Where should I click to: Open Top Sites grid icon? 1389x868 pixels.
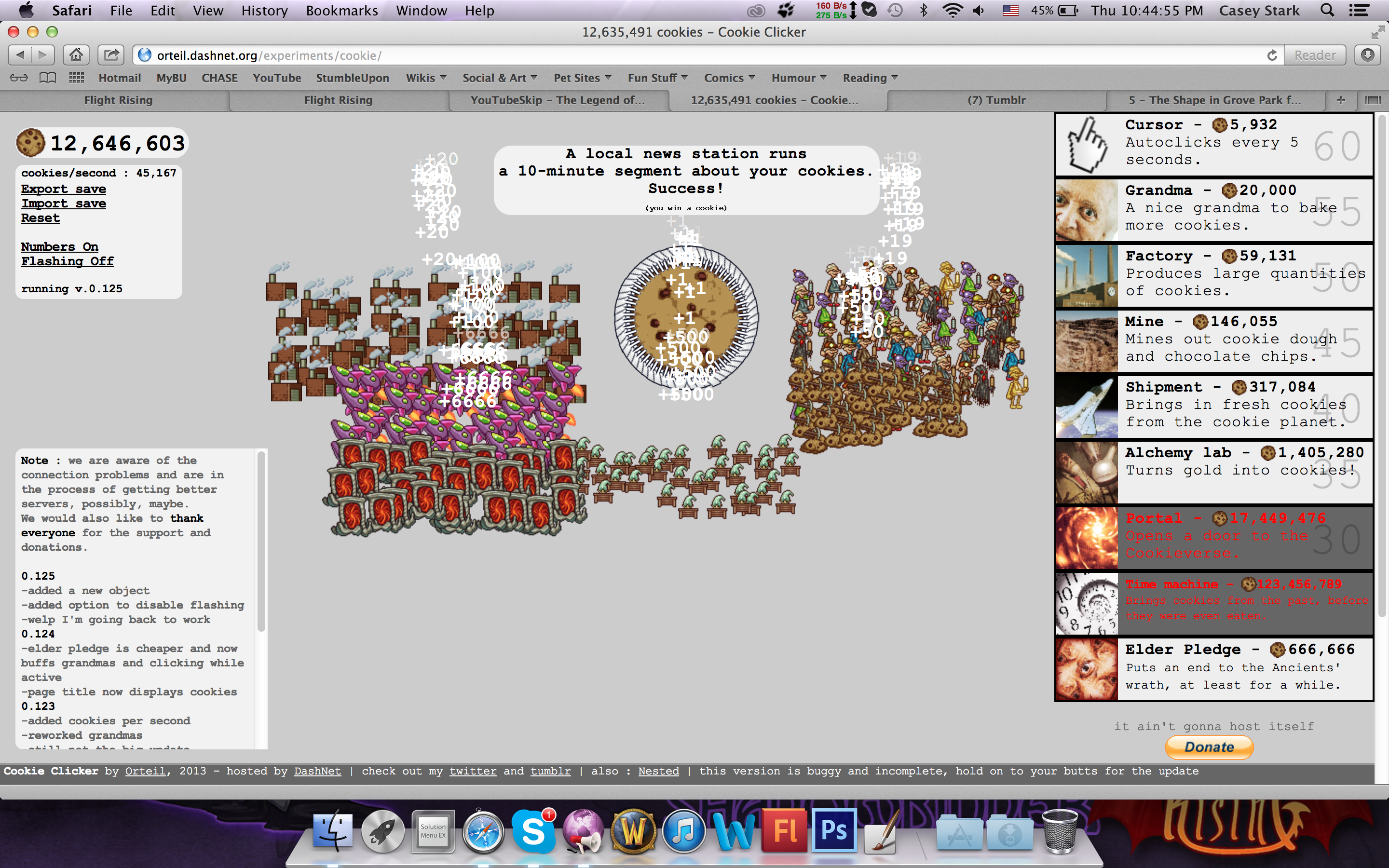point(76,78)
